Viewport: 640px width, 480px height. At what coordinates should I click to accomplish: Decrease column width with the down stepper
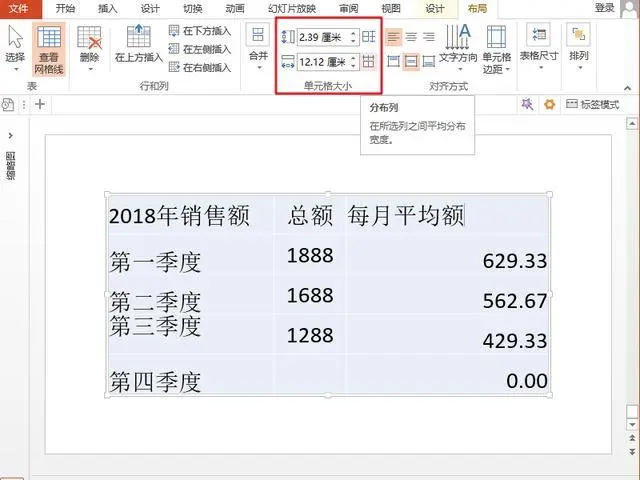click(x=353, y=66)
